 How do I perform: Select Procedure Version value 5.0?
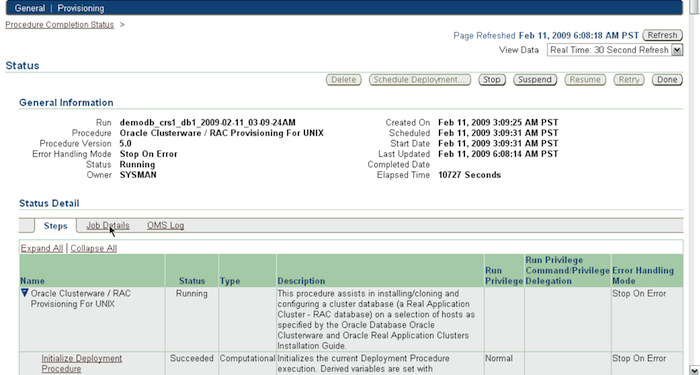click(125, 143)
